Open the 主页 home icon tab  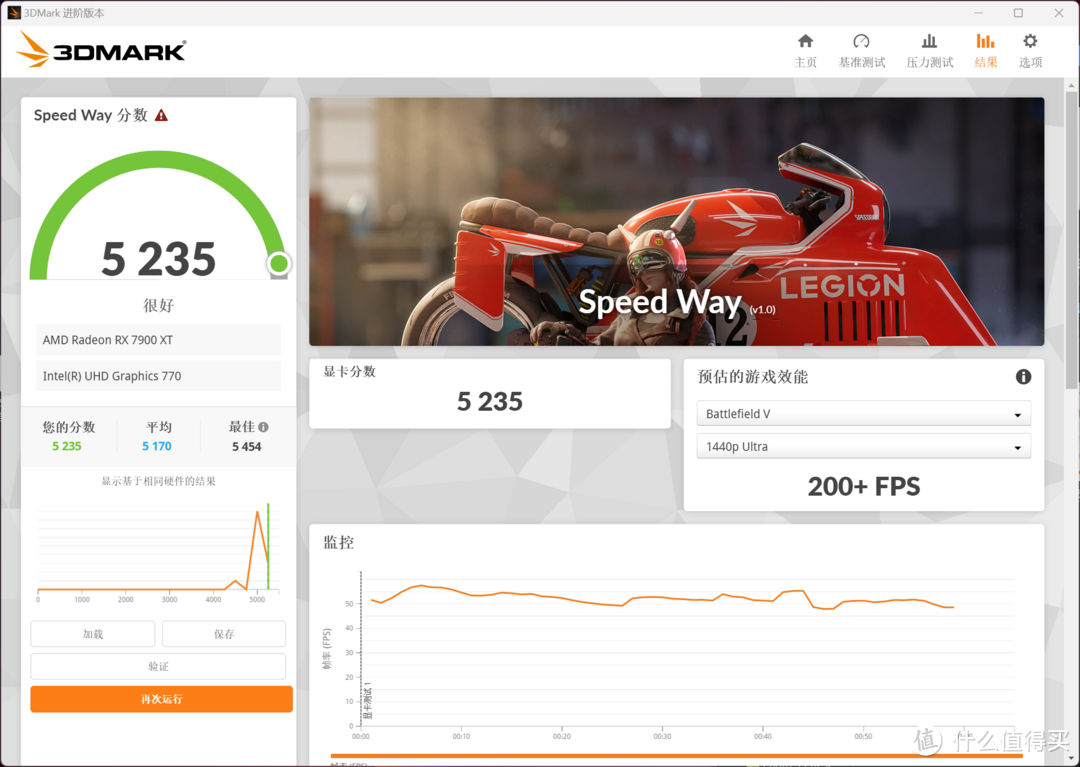pyautogui.click(x=805, y=50)
